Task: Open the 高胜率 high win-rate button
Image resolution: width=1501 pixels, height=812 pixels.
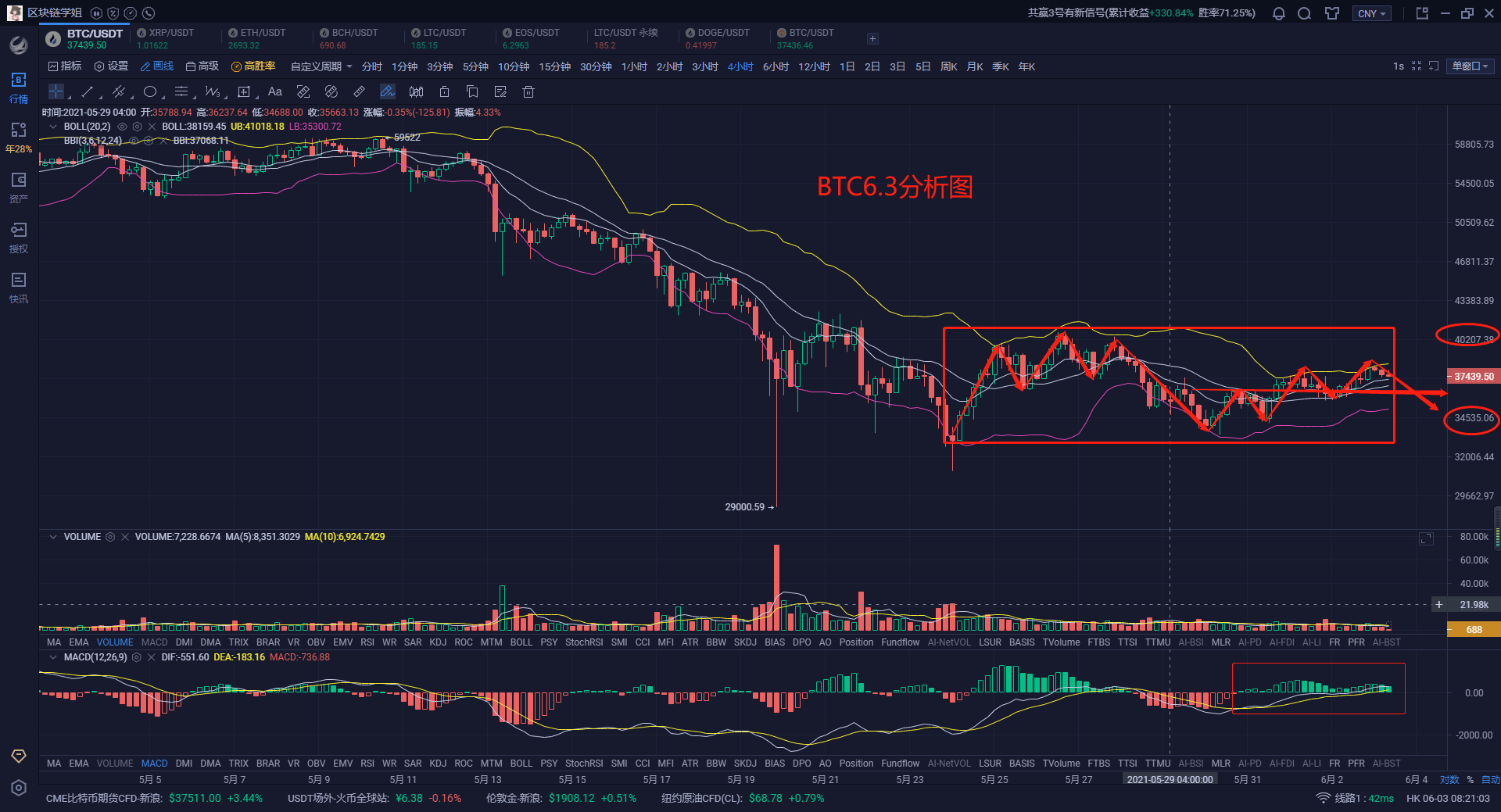Action: (253, 66)
